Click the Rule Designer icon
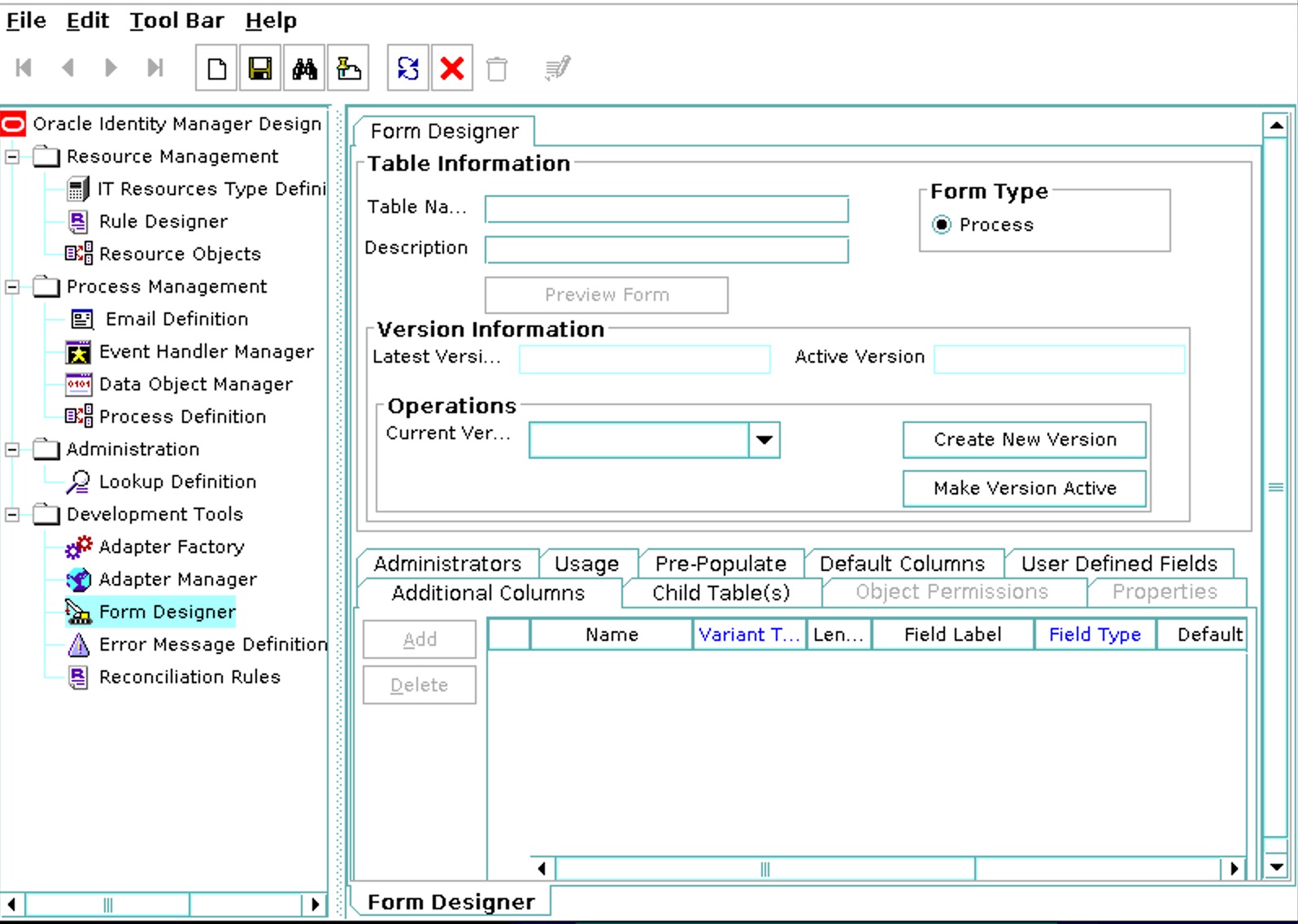 pyautogui.click(x=78, y=221)
